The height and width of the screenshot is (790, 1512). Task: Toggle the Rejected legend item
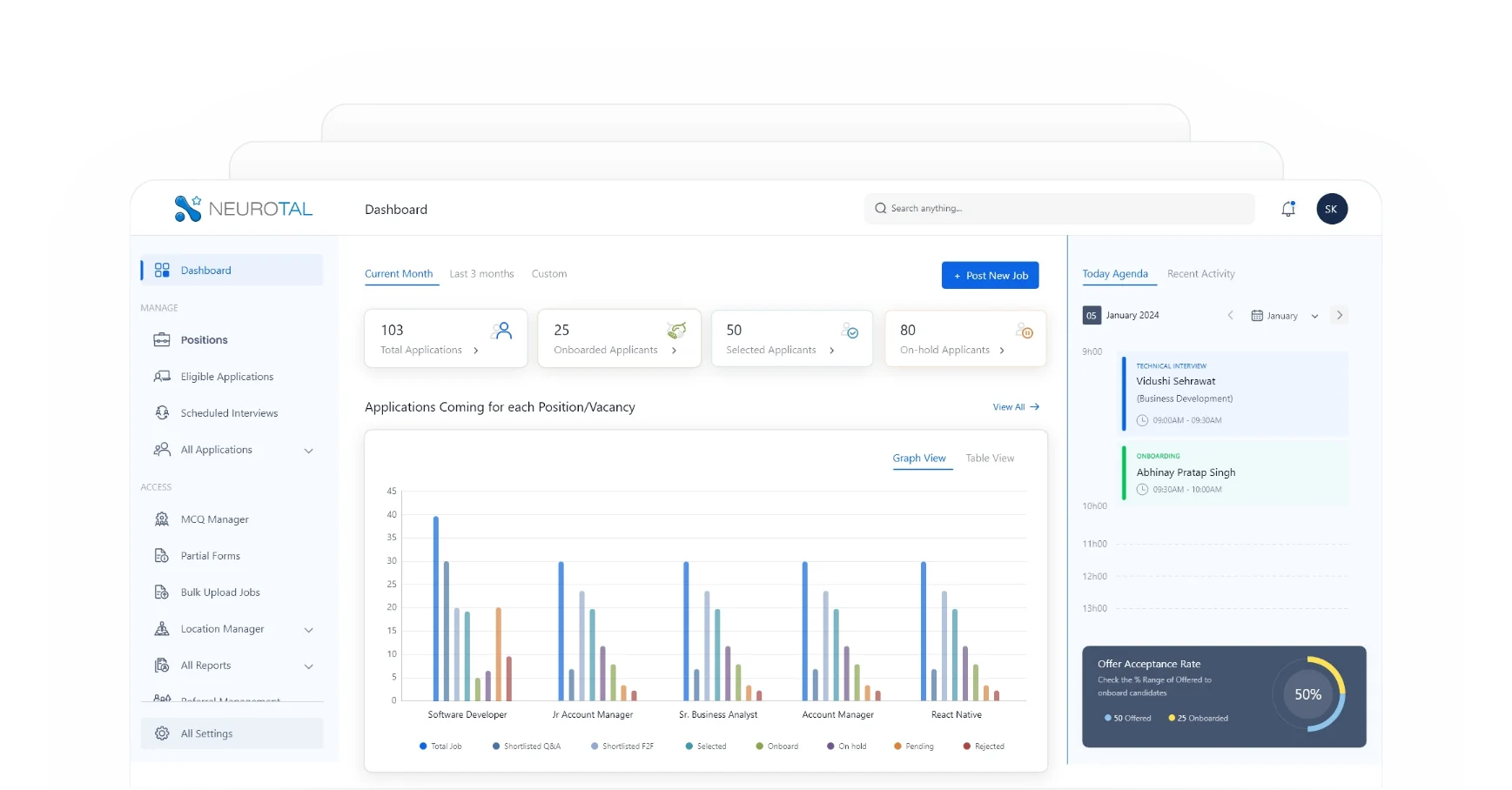click(x=983, y=746)
